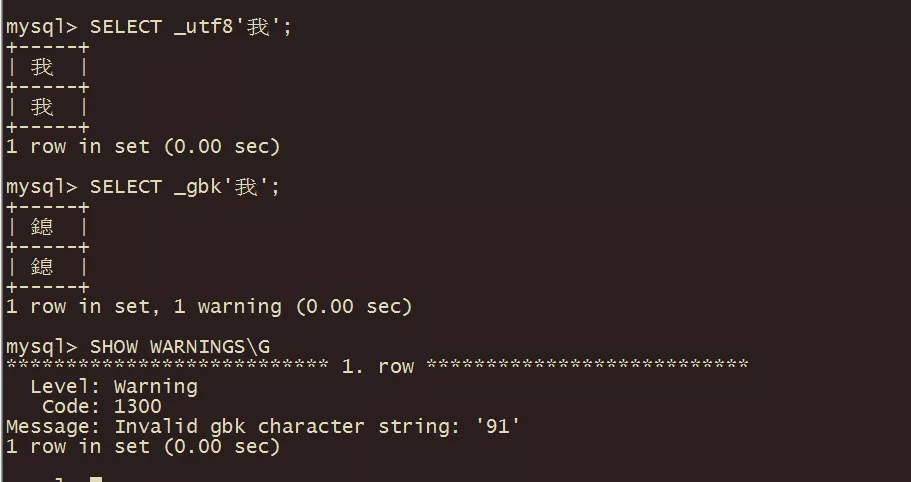Click the warning code 1300
Screen dimensions: 911x482
[x=137, y=406]
